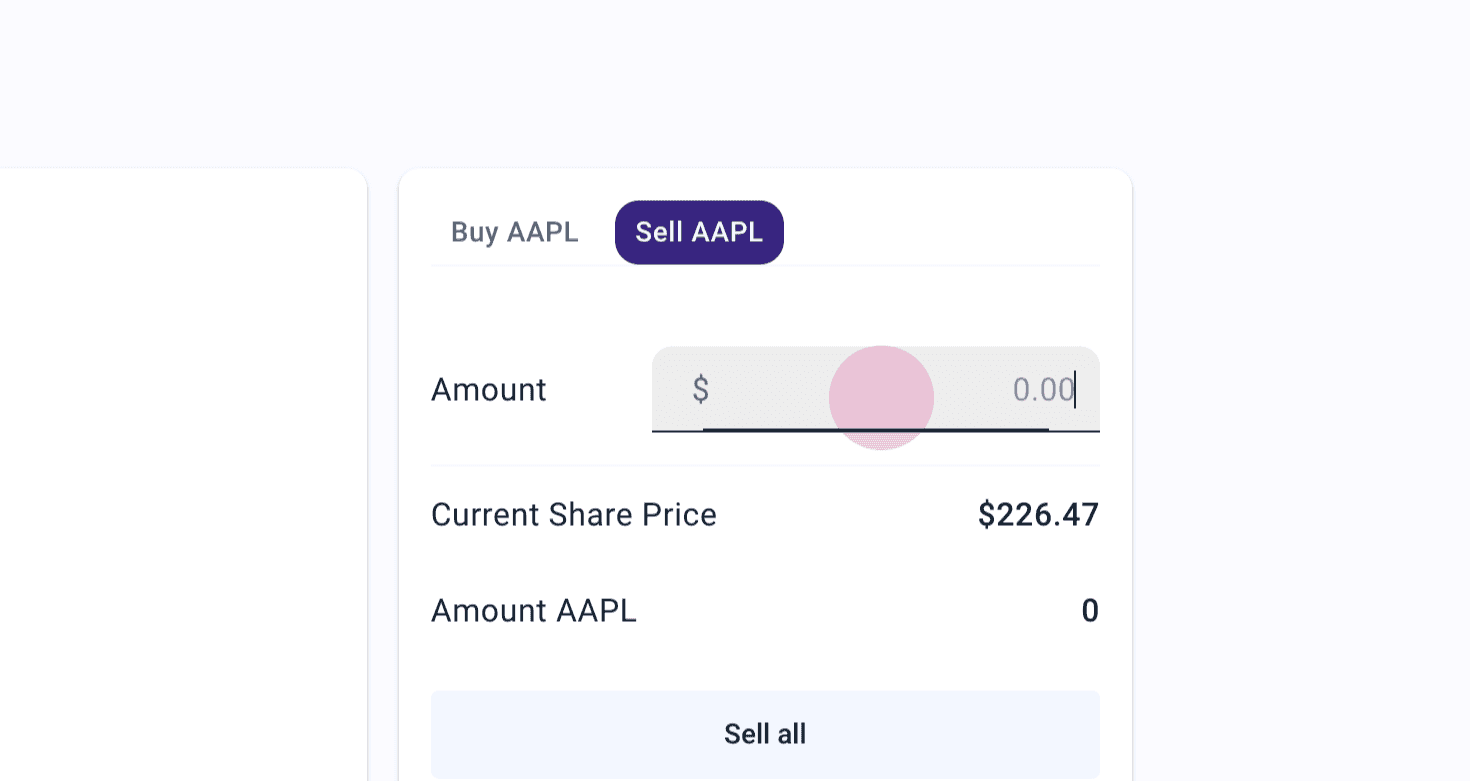Click the Amount AAPL quantity value 0
1470x781 pixels.
coord(1090,610)
